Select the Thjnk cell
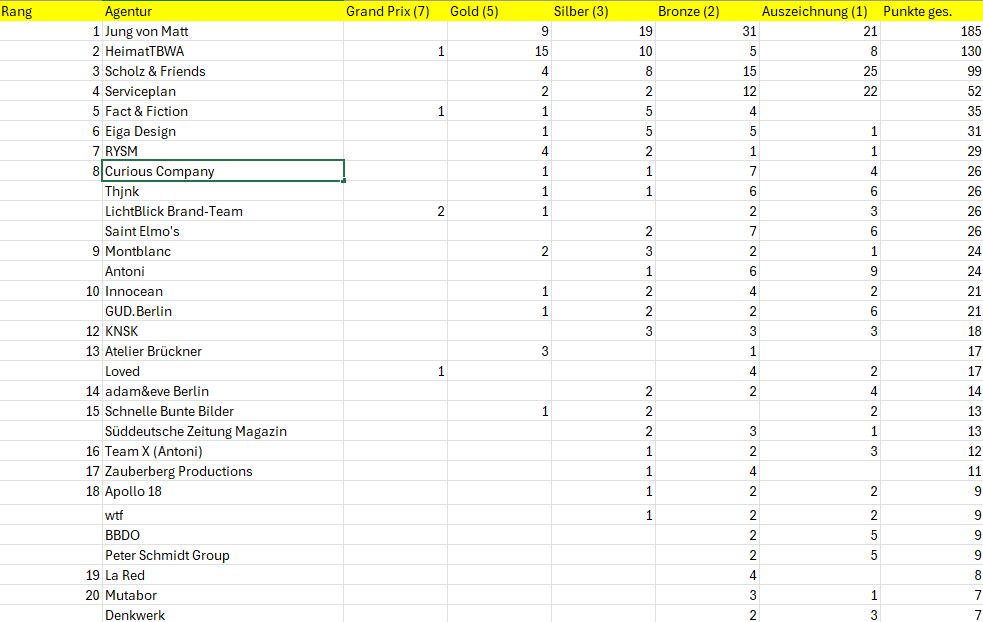Screen dimensions: 983x622 pos(223,191)
